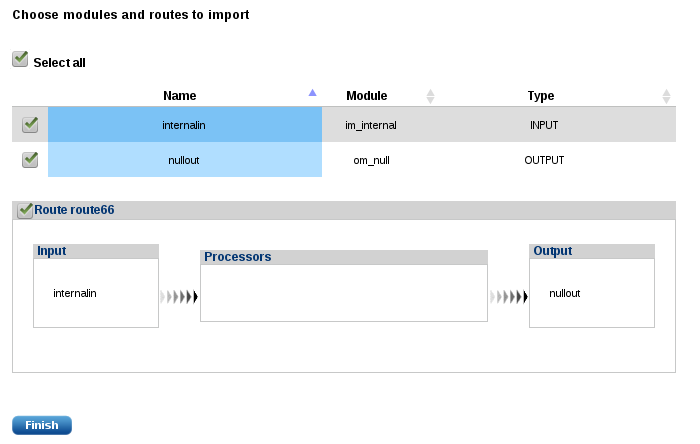
Task: Click arrows between Processors and Output
Action: coord(509,297)
